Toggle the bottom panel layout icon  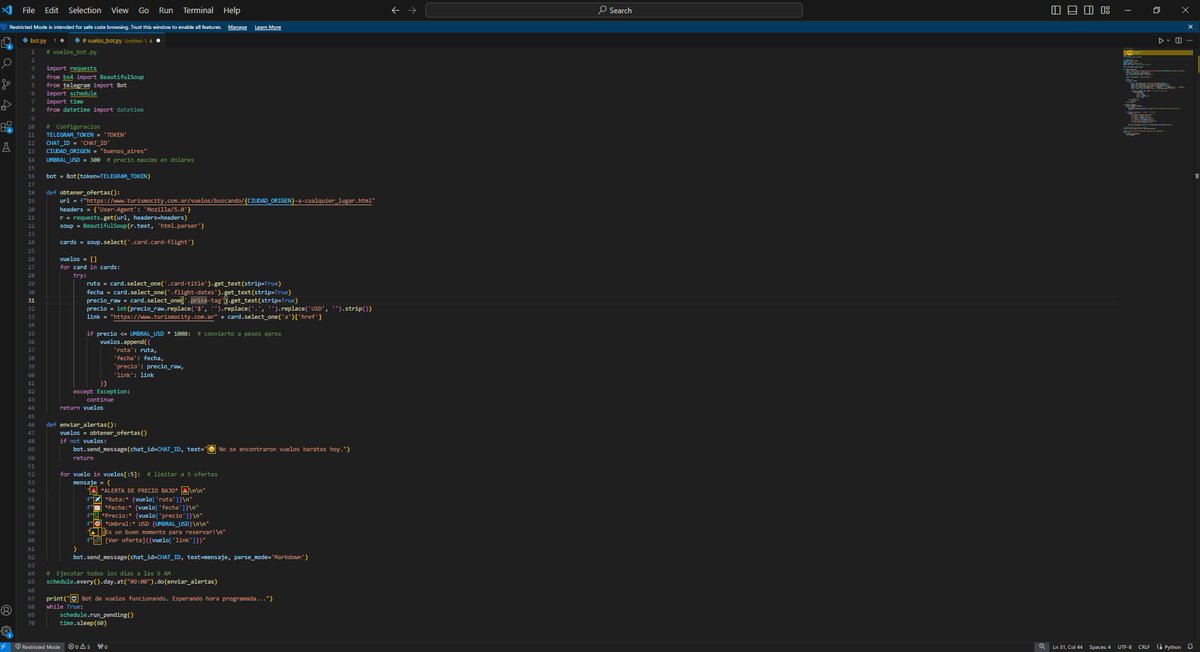pos(1073,10)
